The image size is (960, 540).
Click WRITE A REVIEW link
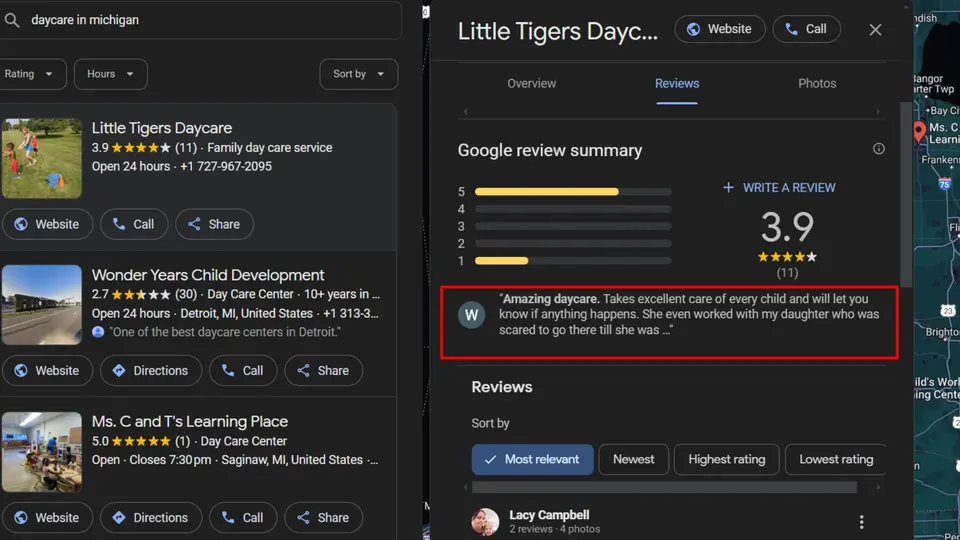click(779, 188)
